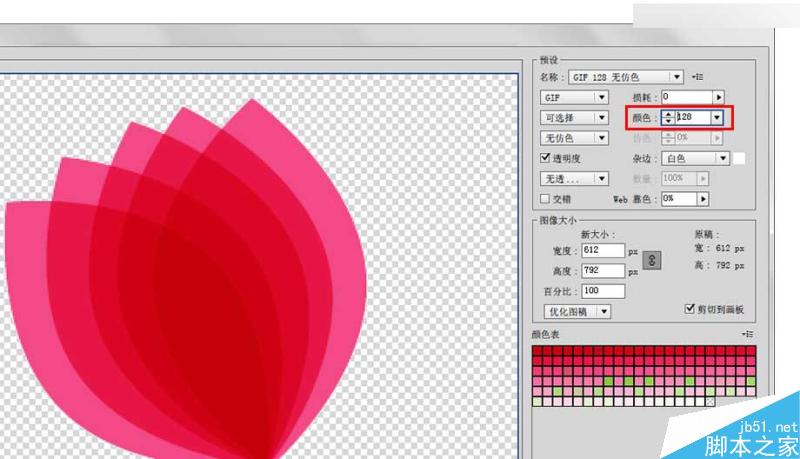This screenshot has height=459, width=800.
Task: Open the 优化图稿 dropdown
Action: click(x=577, y=312)
